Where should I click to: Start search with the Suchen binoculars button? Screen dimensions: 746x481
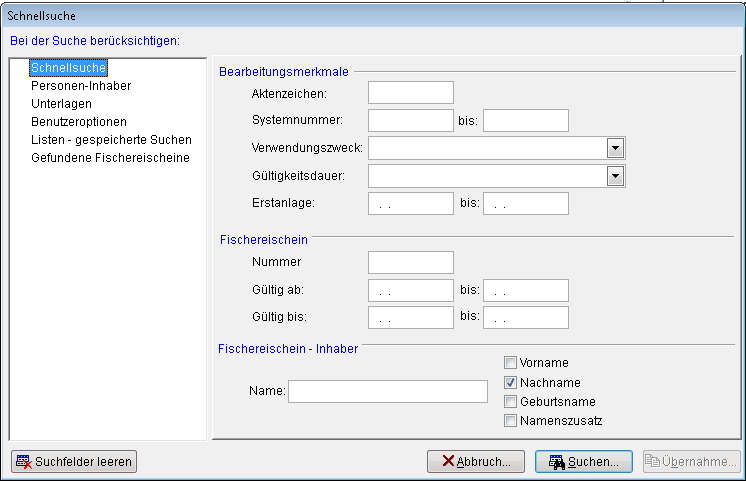point(584,461)
